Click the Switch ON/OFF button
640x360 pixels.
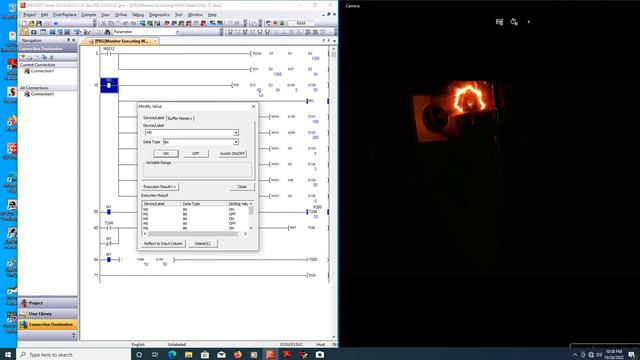tap(232, 153)
